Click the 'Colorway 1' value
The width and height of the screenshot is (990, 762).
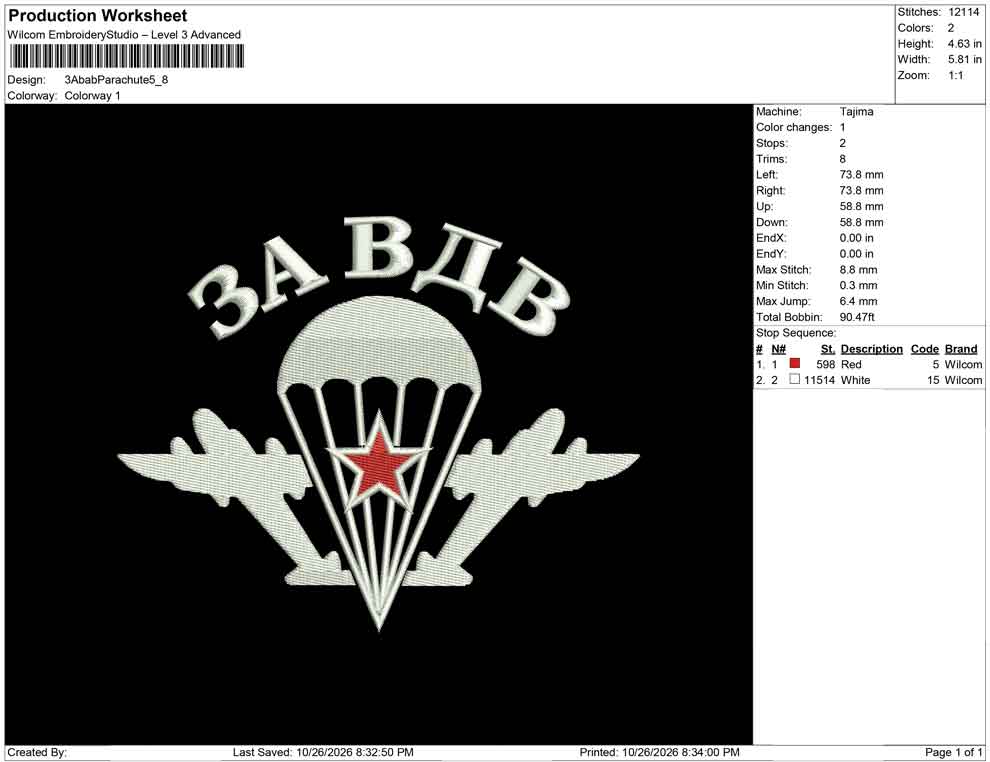point(92,96)
